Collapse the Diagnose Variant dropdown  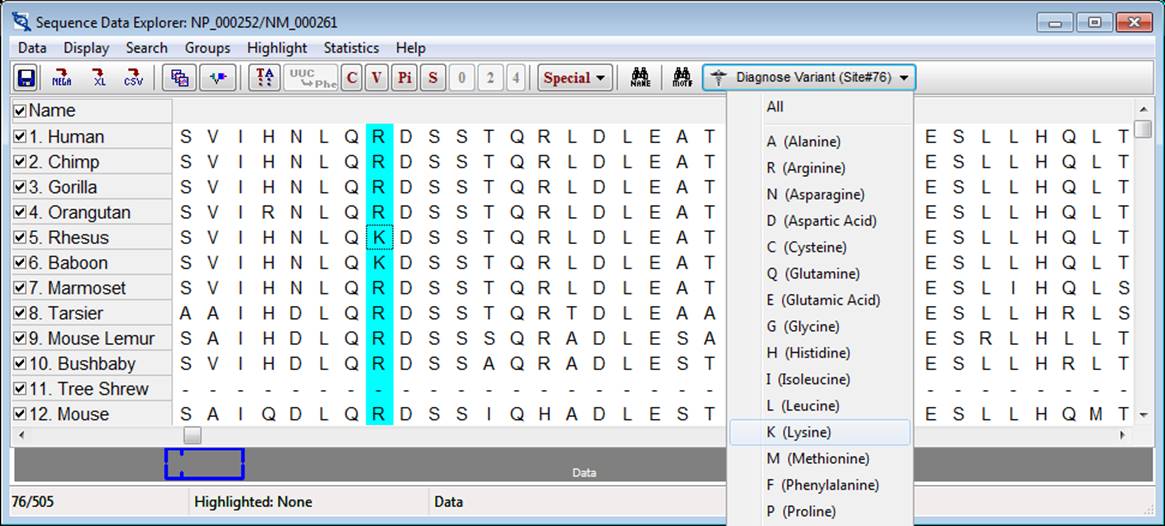coord(808,78)
